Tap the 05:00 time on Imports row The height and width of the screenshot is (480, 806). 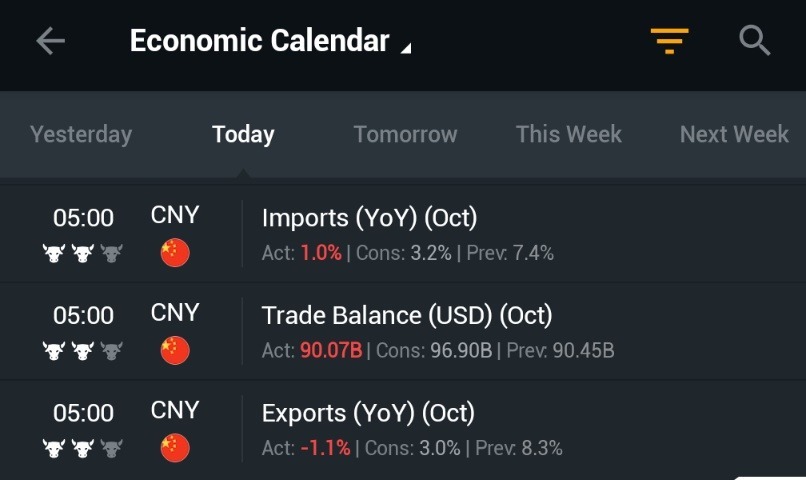(83, 218)
